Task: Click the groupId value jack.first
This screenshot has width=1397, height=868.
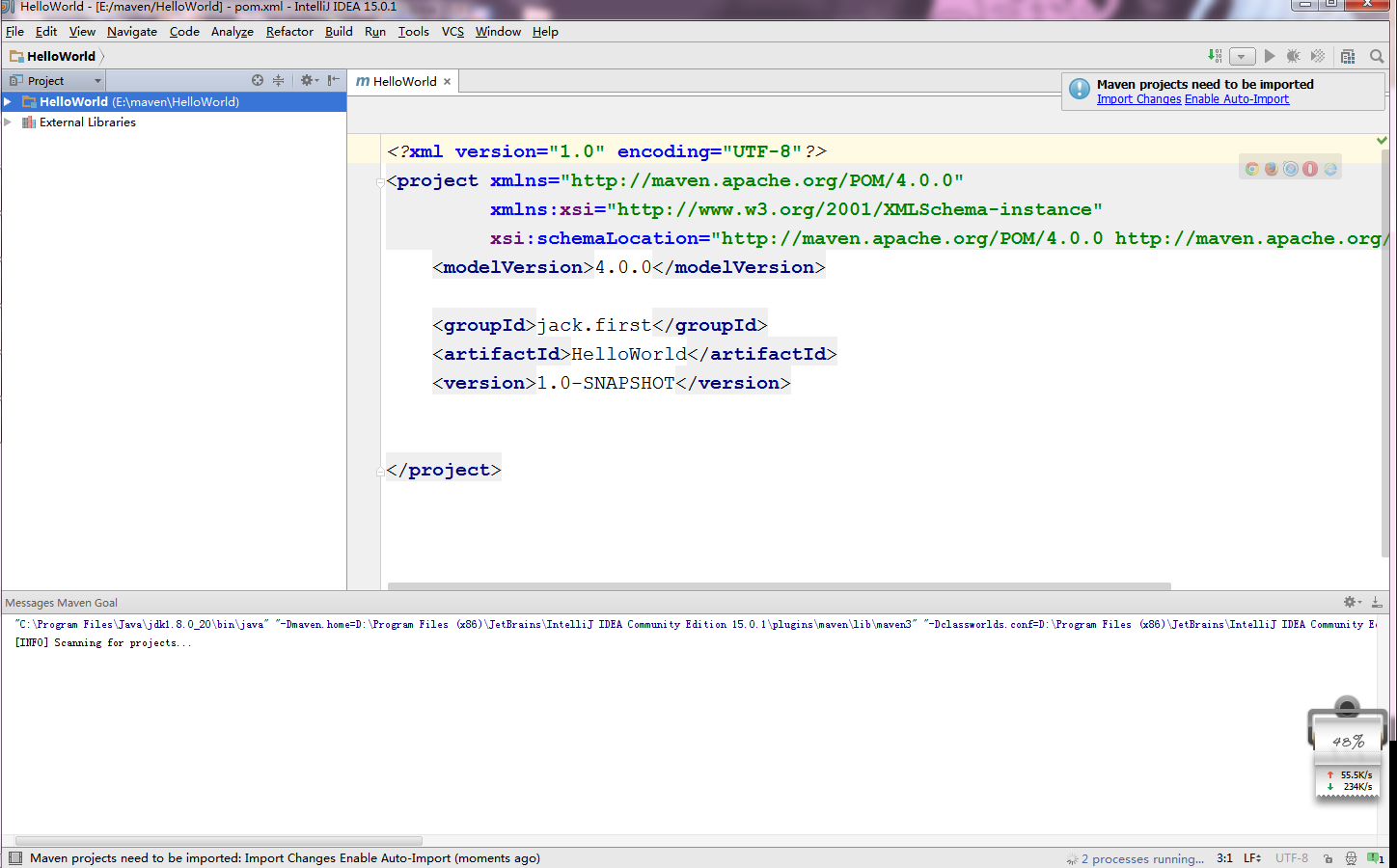Action: (594, 325)
